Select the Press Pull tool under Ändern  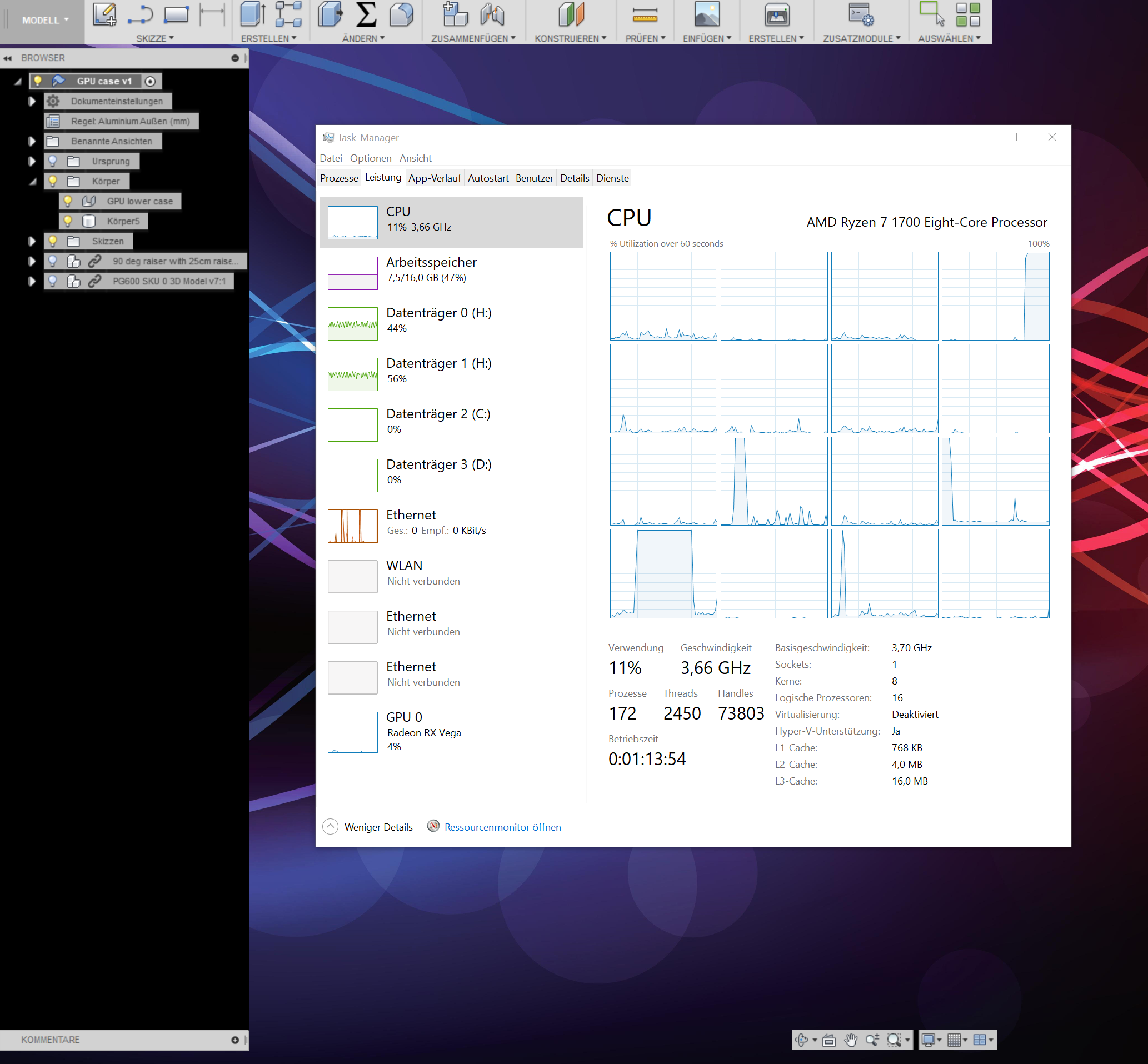click(x=331, y=14)
